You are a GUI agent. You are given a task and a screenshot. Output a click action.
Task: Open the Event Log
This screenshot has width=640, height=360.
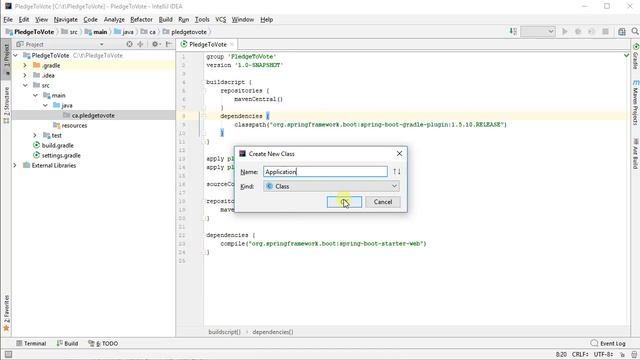pyautogui.click(x=608, y=343)
